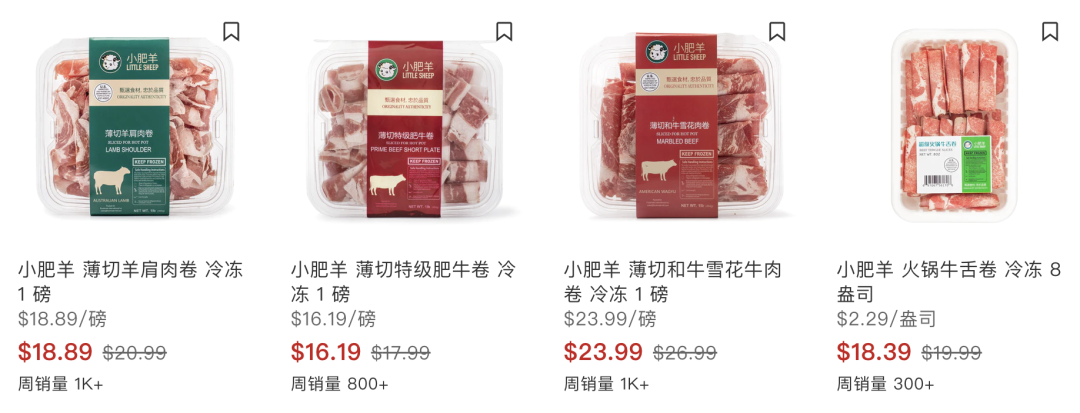The width and height of the screenshot is (1080, 413).
Task: Open the marbled beef package photo
Action: pos(676,126)
